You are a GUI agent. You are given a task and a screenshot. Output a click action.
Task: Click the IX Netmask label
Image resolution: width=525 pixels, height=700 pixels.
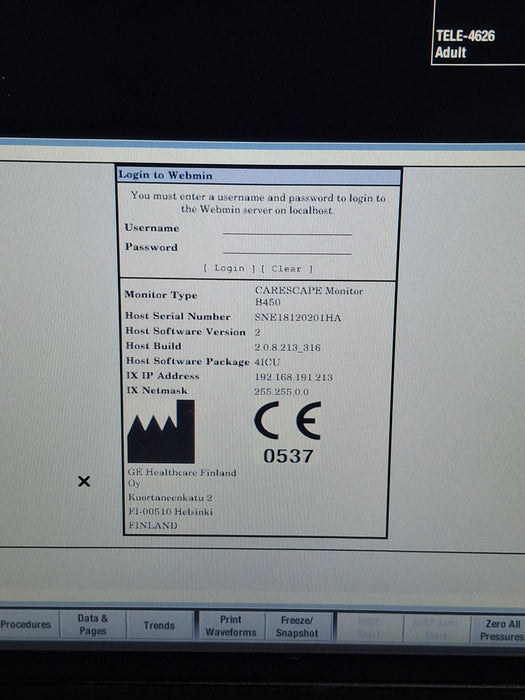(x=157, y=390)
